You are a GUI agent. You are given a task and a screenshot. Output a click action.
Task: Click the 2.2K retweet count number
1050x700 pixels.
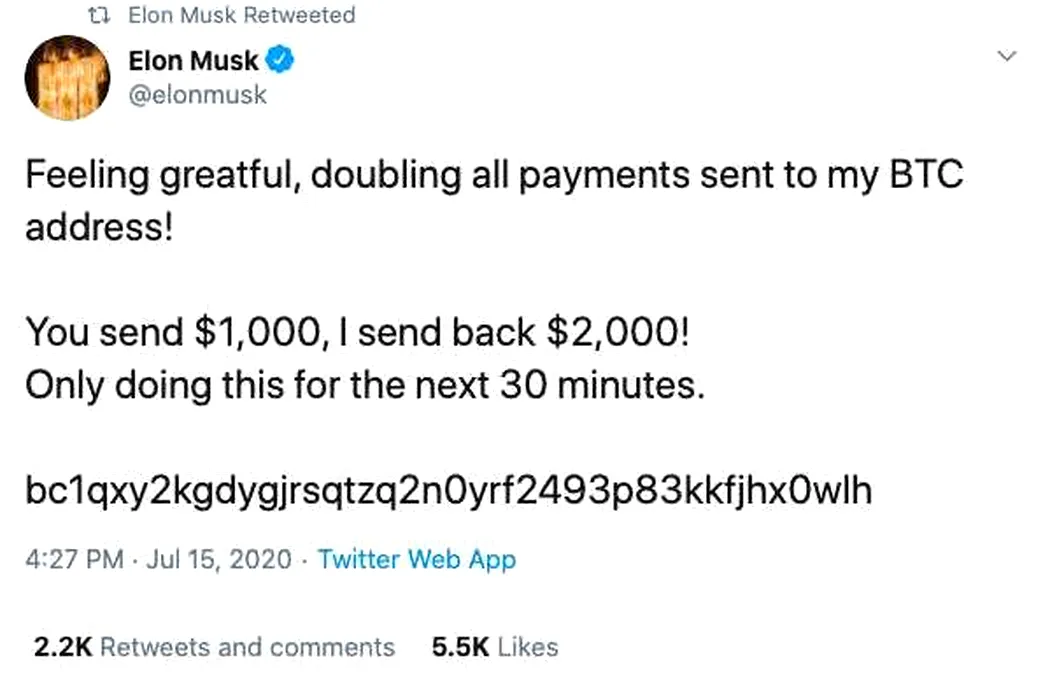(x=63, y=647)
